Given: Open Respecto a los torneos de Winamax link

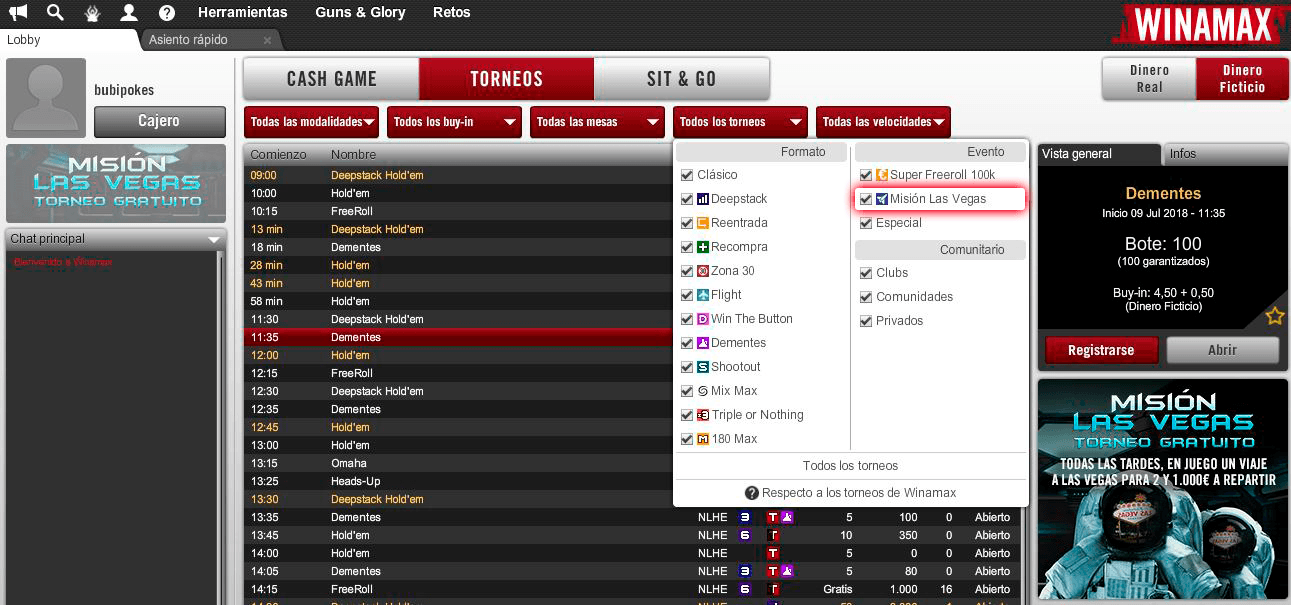Looking at the screenshot, I should click(851, 493).
